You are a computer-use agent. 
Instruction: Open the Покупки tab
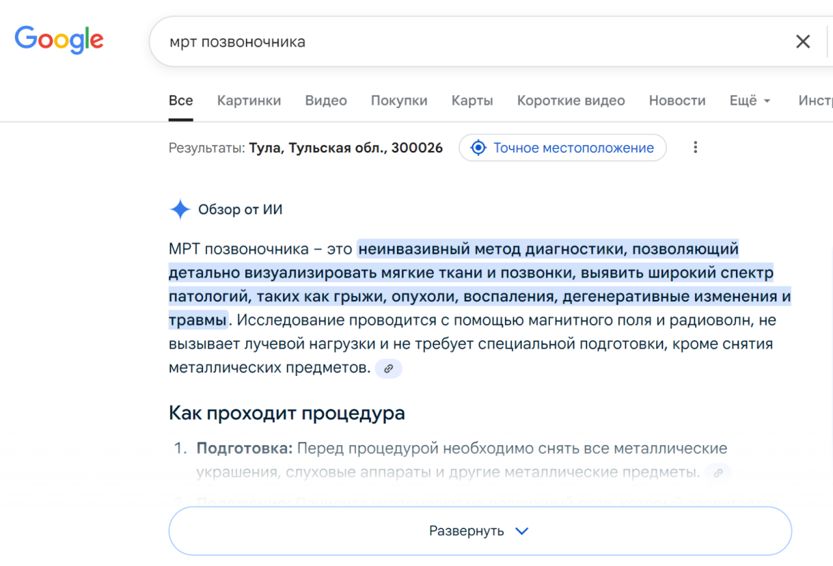(399, 101)
